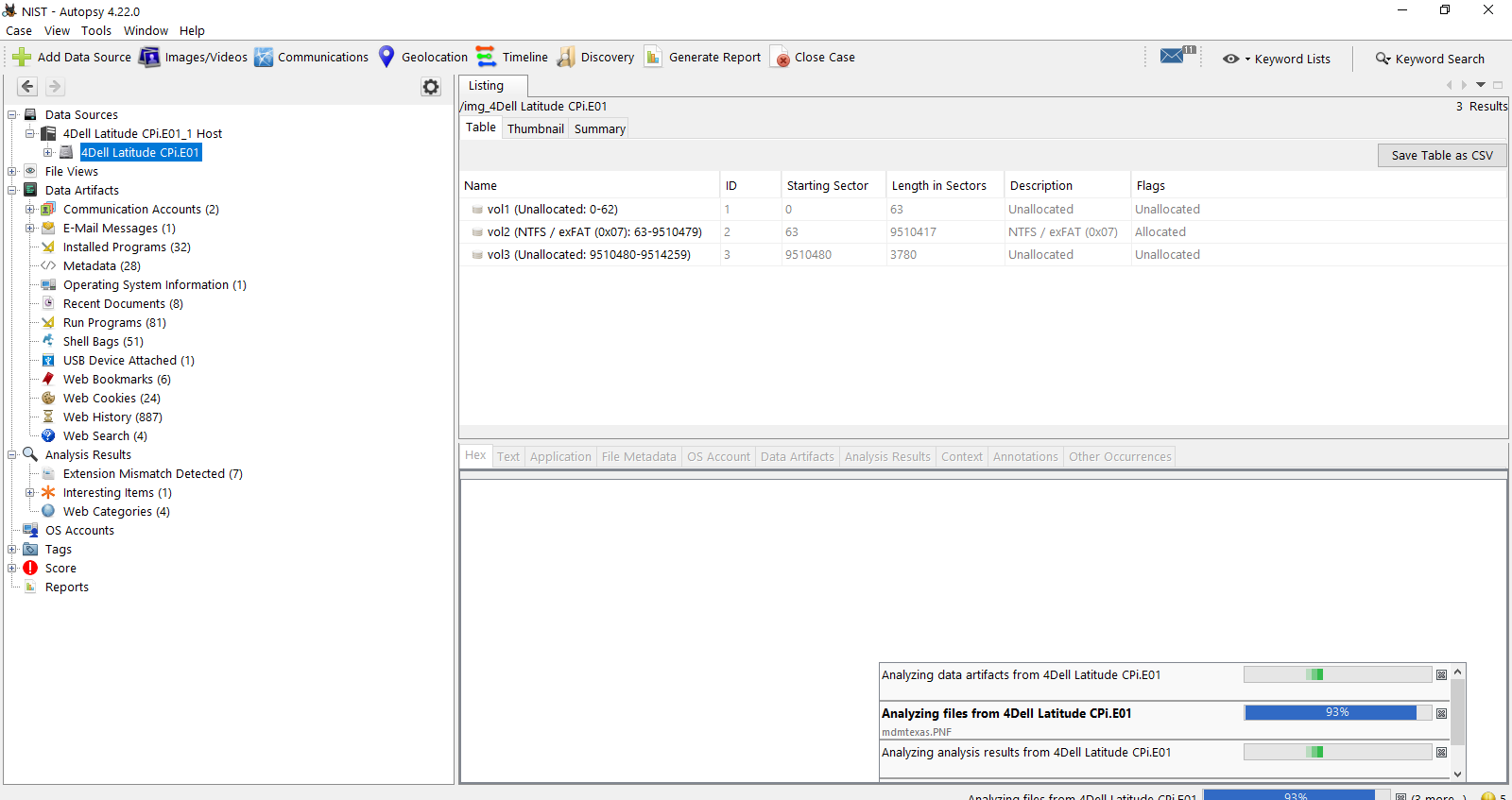1512x800 pixels.
Task: Cancel the Analyzing files progress task
Action: 1441,713
